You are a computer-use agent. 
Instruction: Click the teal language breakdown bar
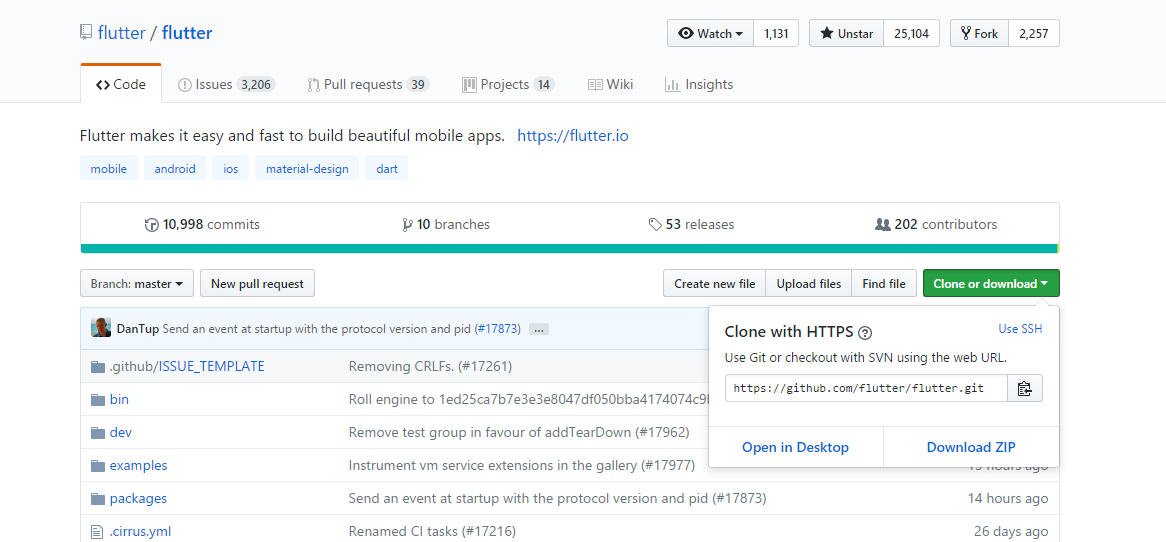pos(569,248)
